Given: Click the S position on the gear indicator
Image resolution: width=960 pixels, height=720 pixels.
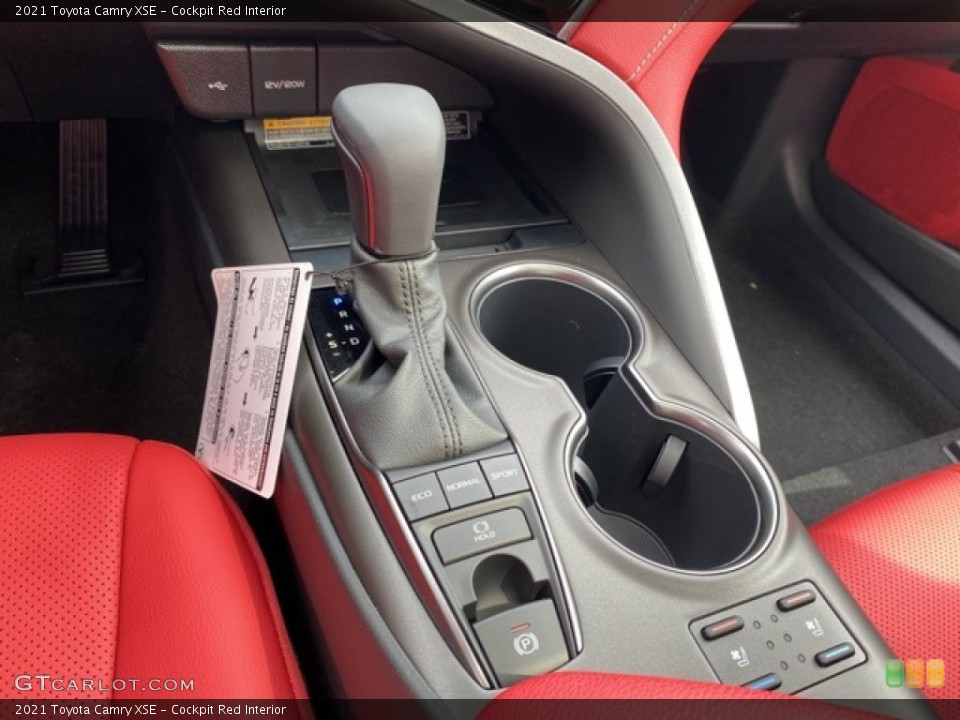Looking at the screenshot, I should pyautogui.click(x=332, y=345).
